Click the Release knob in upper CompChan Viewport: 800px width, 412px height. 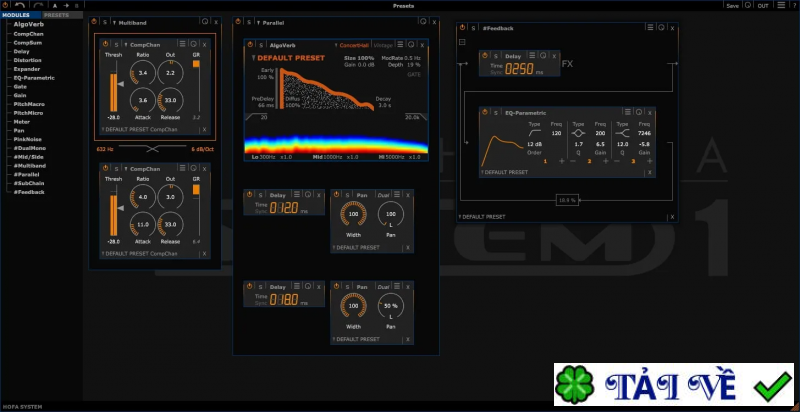(170, 100)
